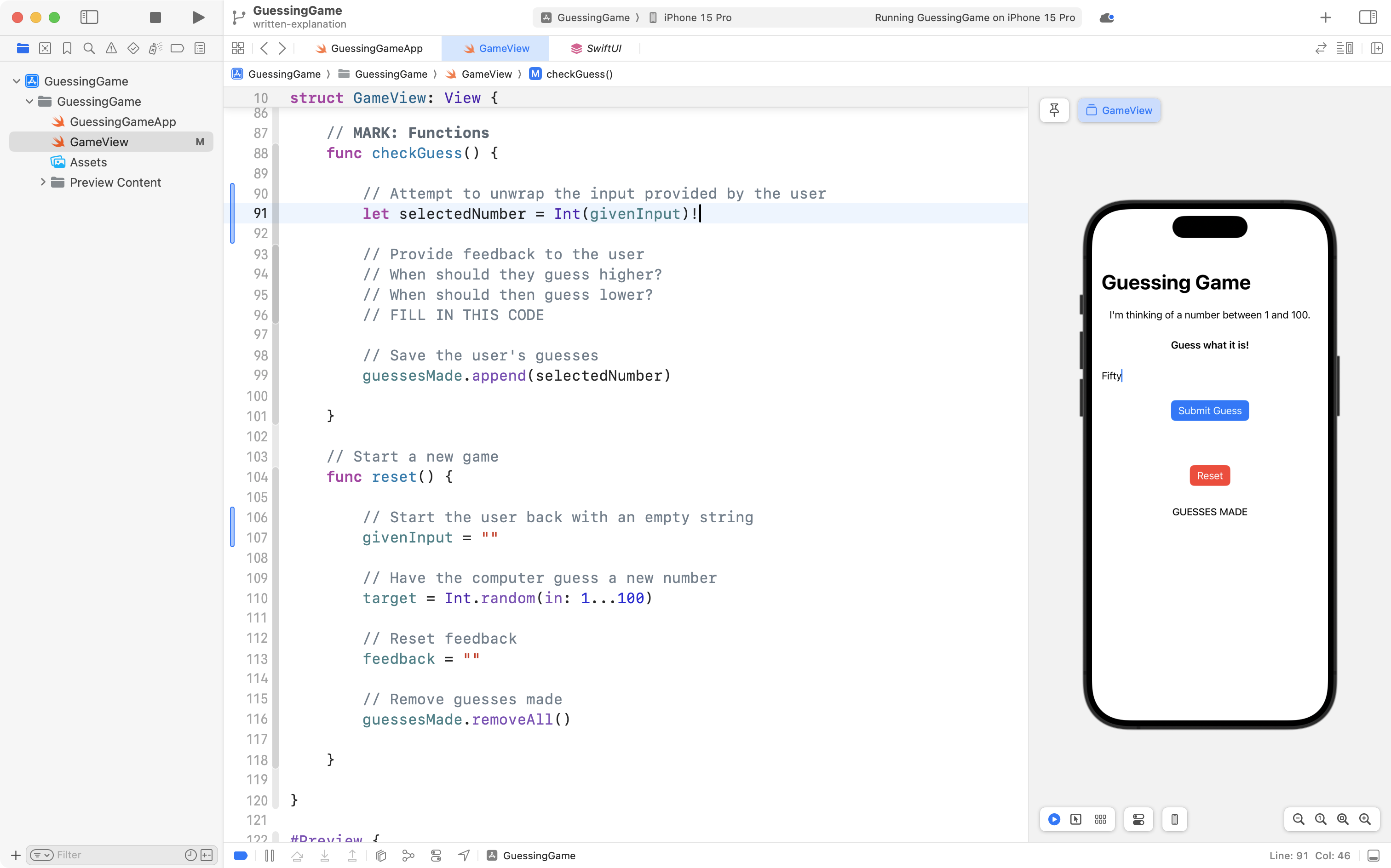
Task: Show the Issue navigator warning icon
Action: click(x=111, y=48)
